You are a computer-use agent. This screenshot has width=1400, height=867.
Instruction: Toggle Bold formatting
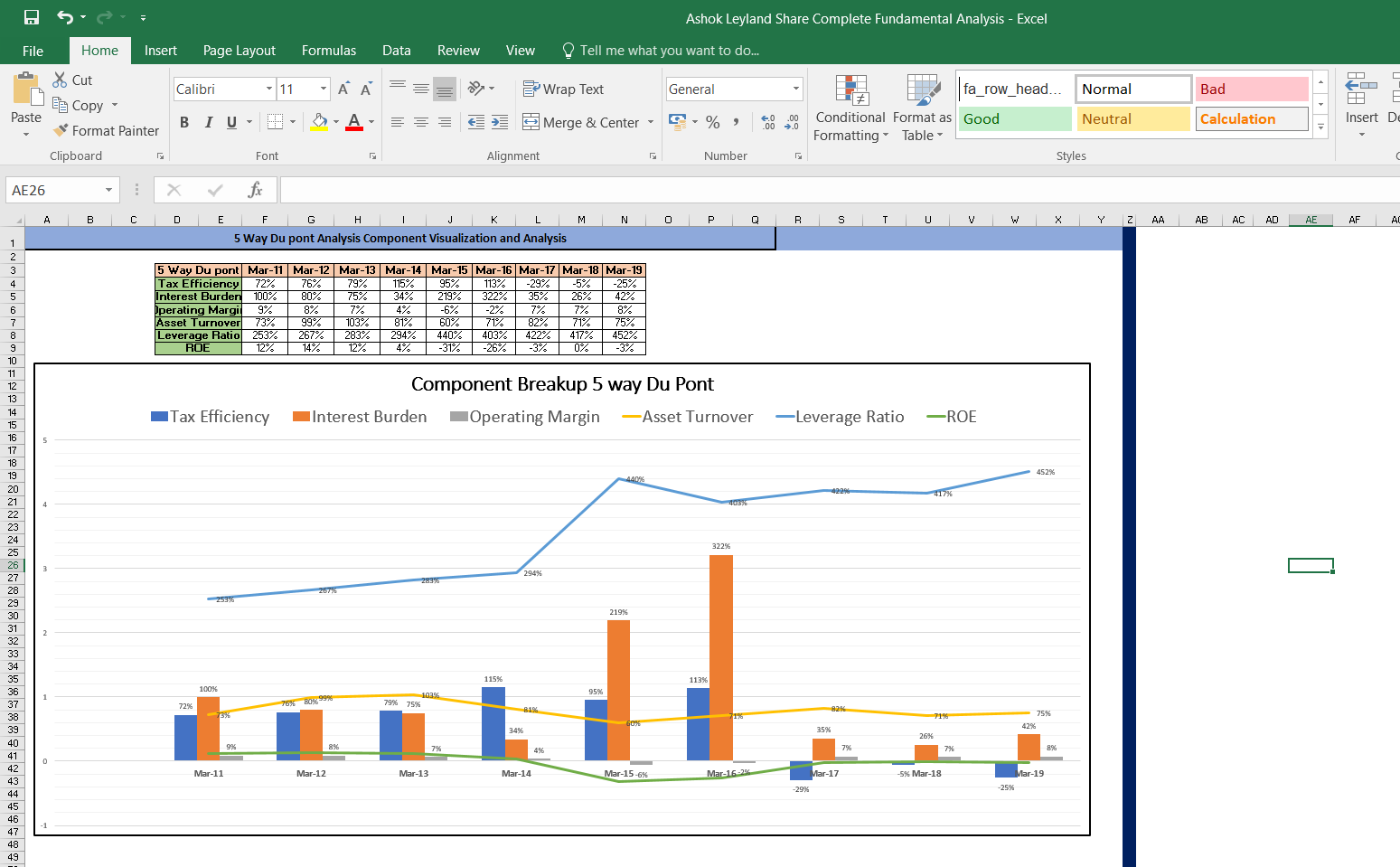[184, 122]
